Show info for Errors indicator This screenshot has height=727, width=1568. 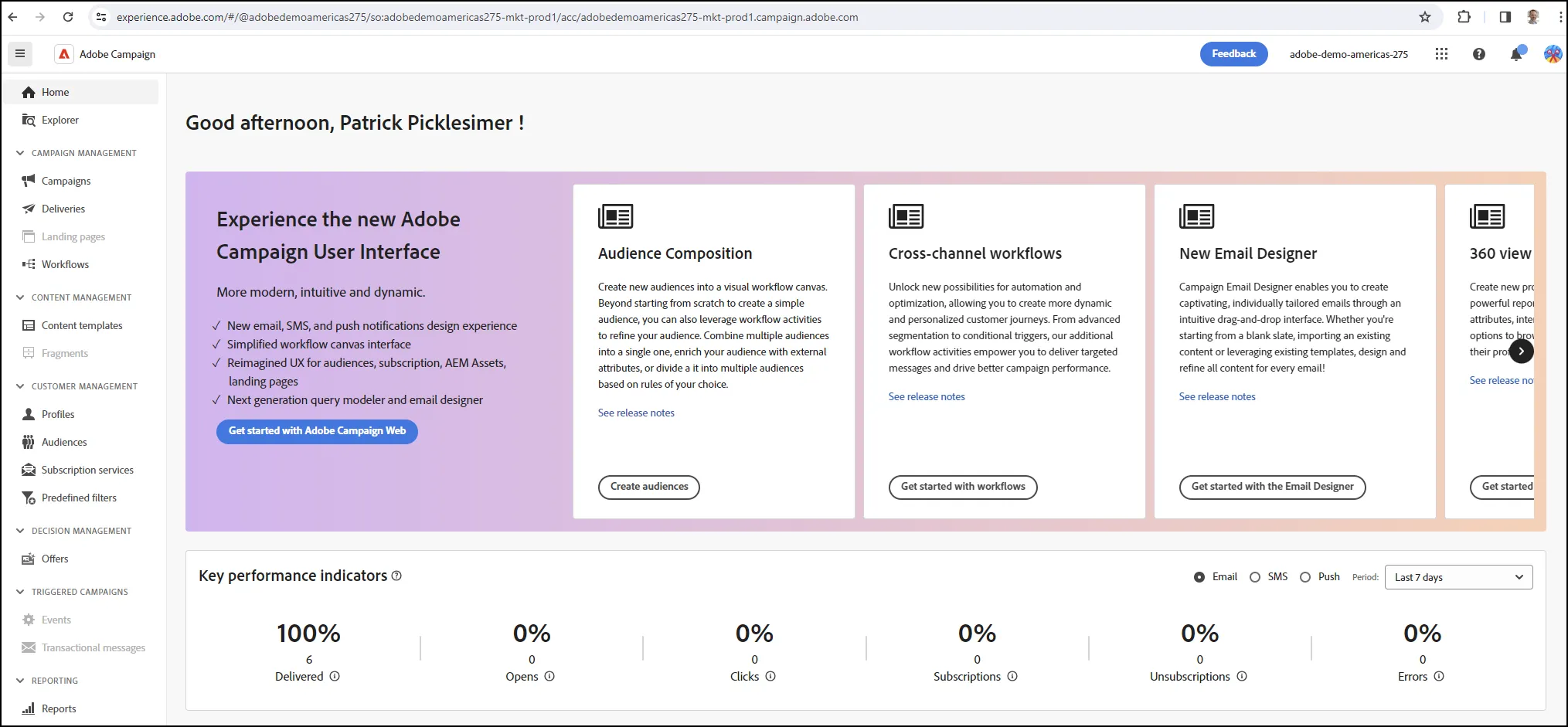[1439, 676]
